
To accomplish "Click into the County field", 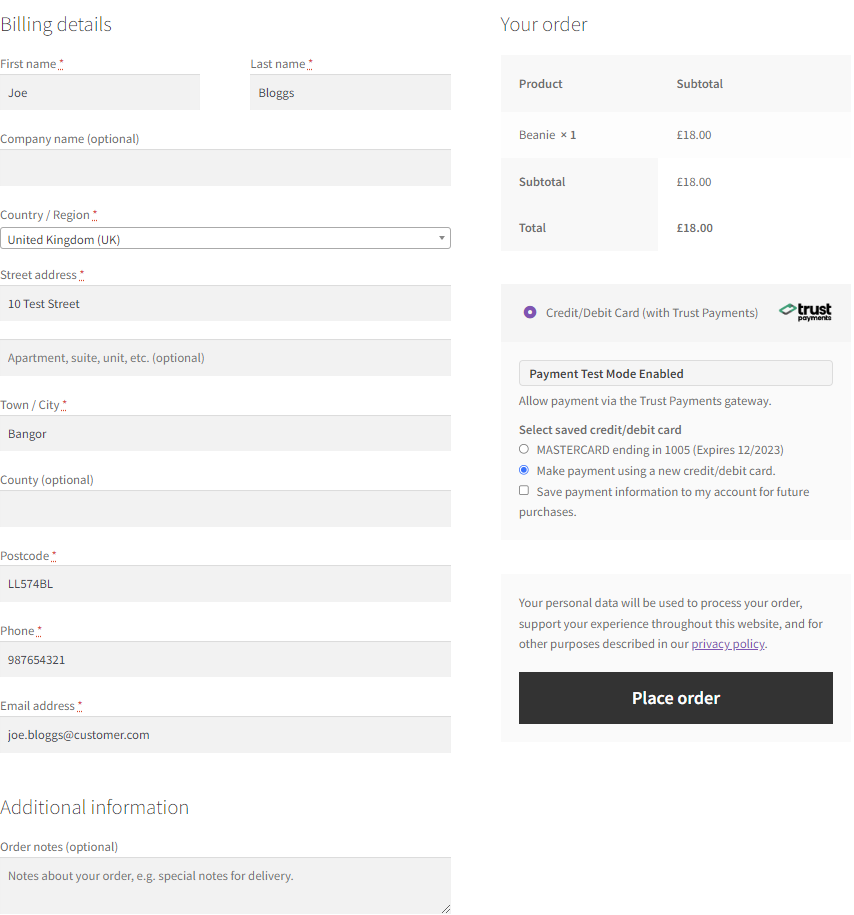I will pos(225,509).
